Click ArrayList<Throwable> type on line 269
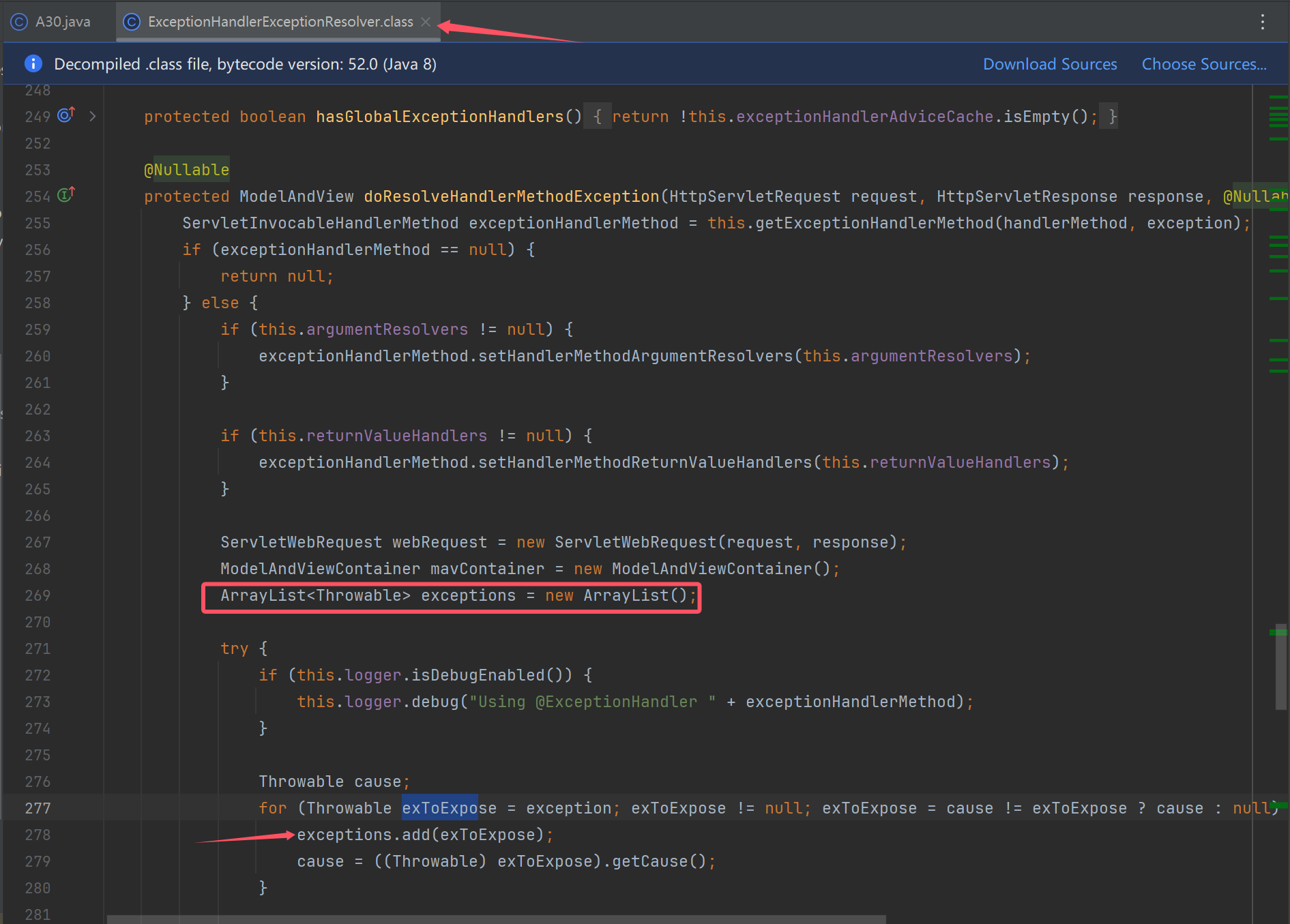The image size is (1290, 924). pyautogui.click(x=315, y=595)
